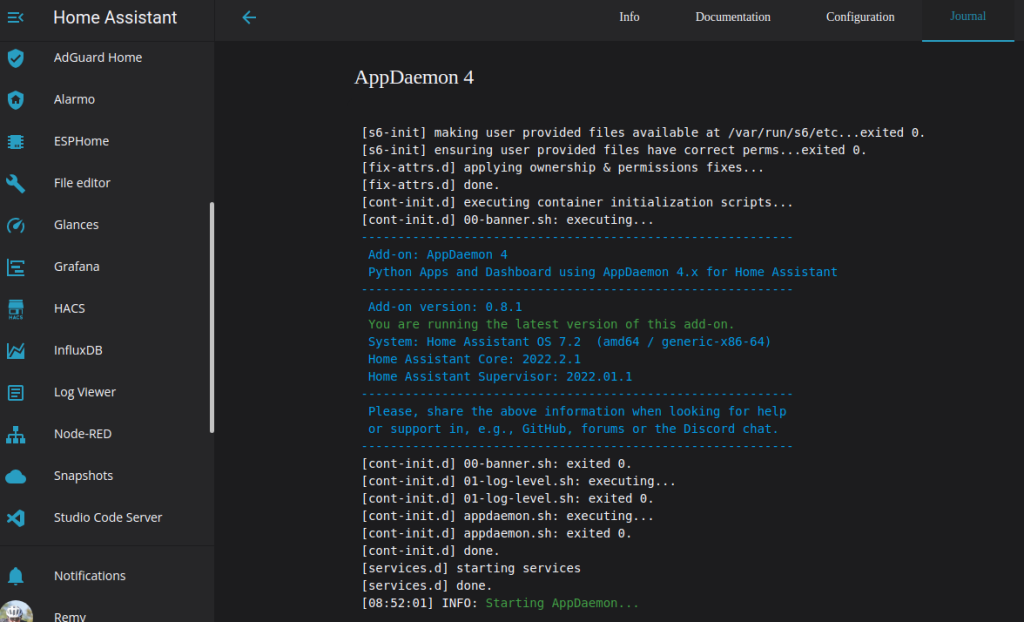The width and height of the screenshot is (1024, 622).
Task: Click the Snapshots cloud icon
Action: [16, 476]
